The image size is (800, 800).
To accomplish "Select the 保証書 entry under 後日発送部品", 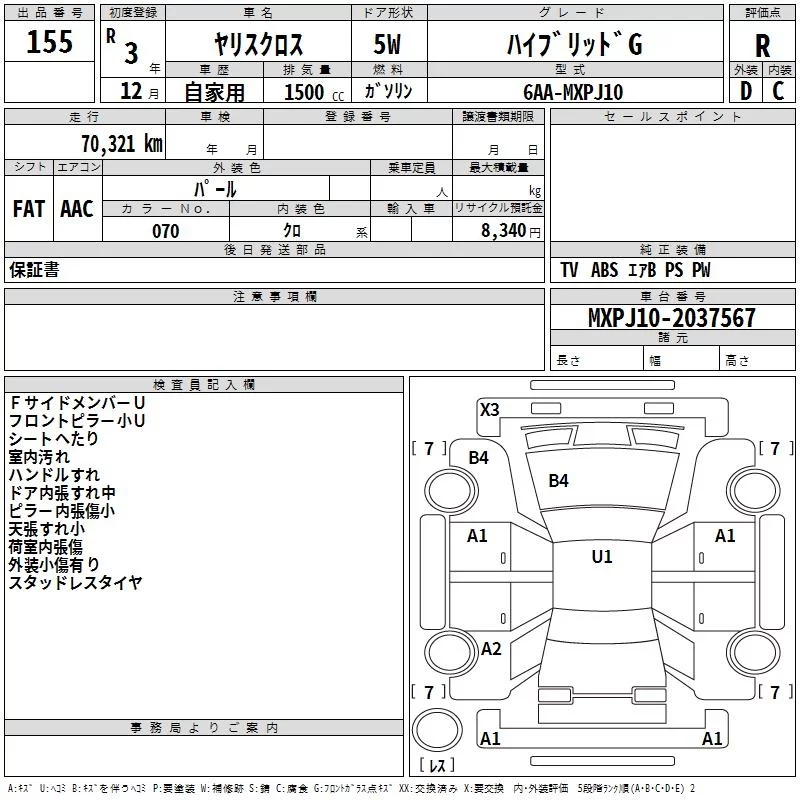I will [34, 270].
